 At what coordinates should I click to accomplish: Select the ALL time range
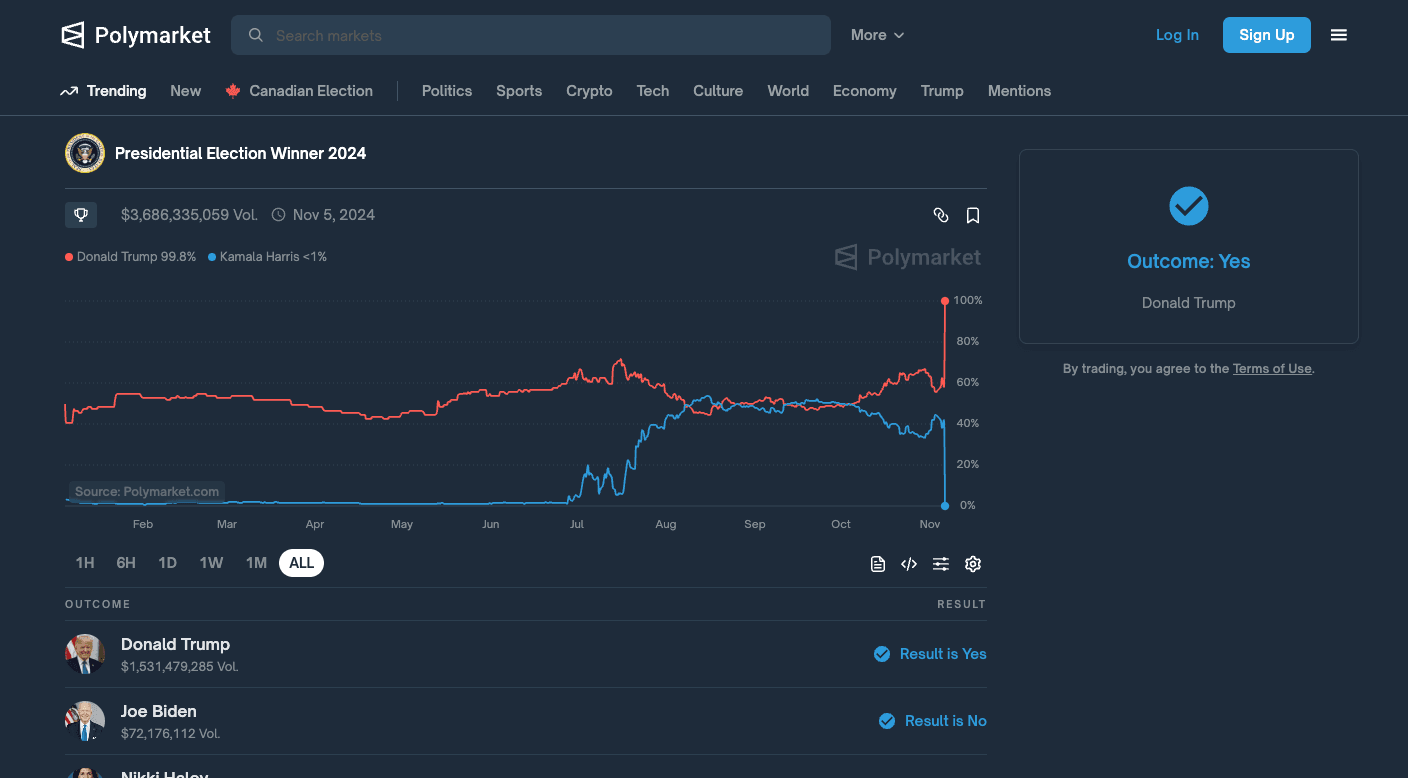tap(301, 563)
